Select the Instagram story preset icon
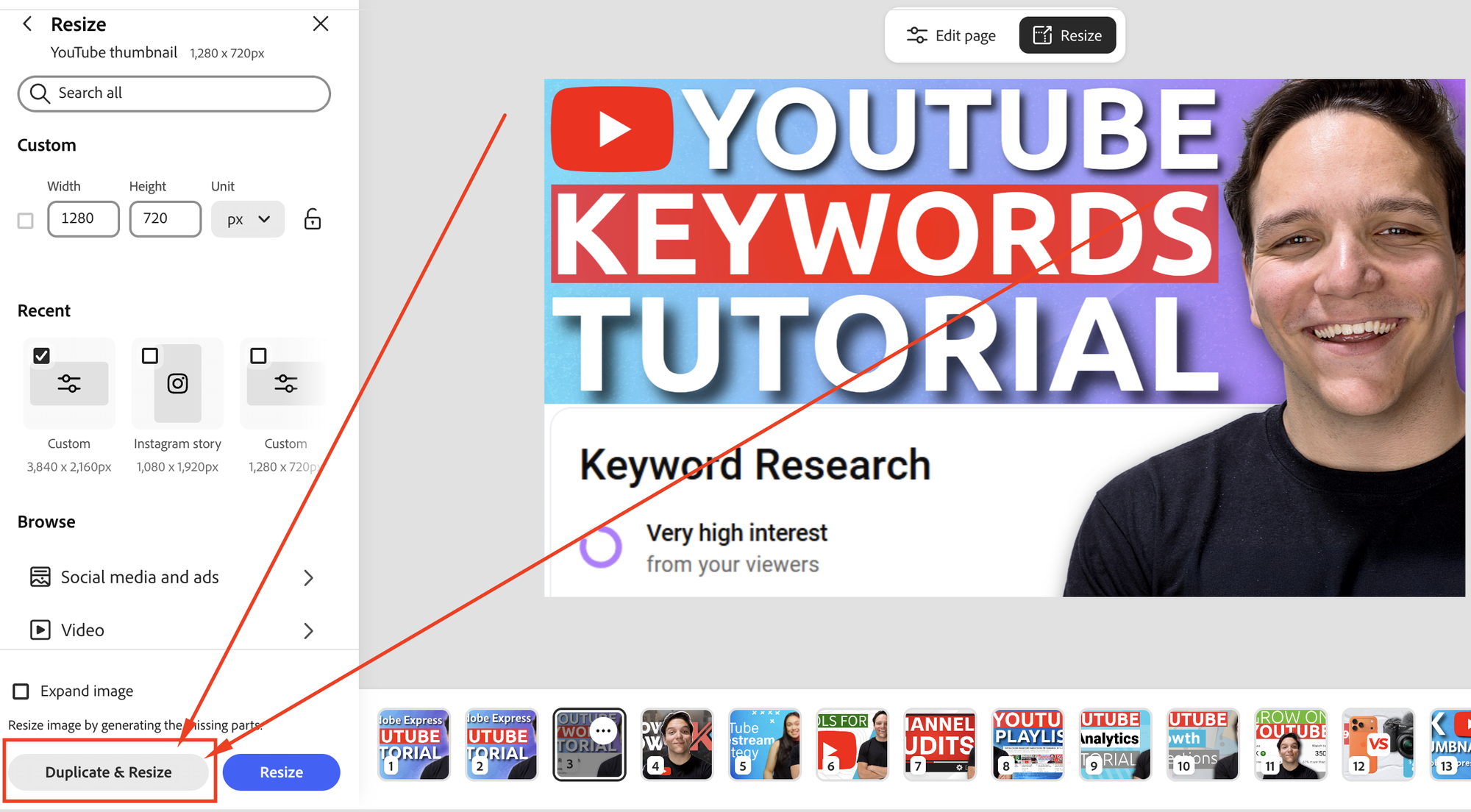 177,383
